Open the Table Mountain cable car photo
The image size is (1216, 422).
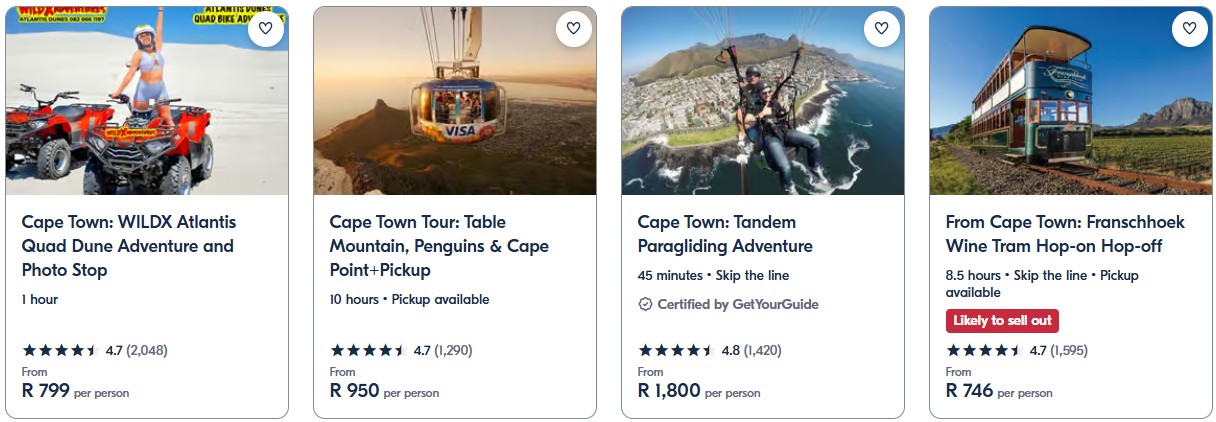point(454,110)
